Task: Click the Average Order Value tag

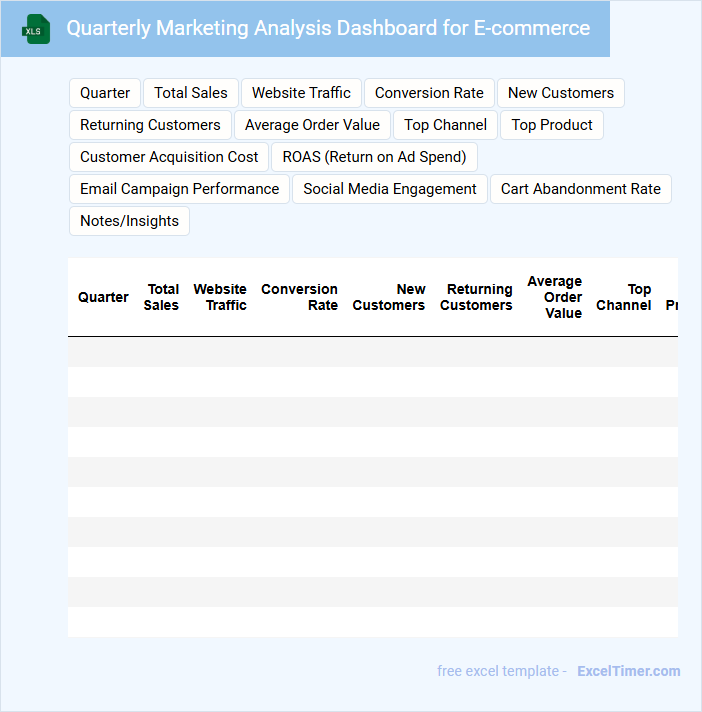Action: (x=312, y=125)
